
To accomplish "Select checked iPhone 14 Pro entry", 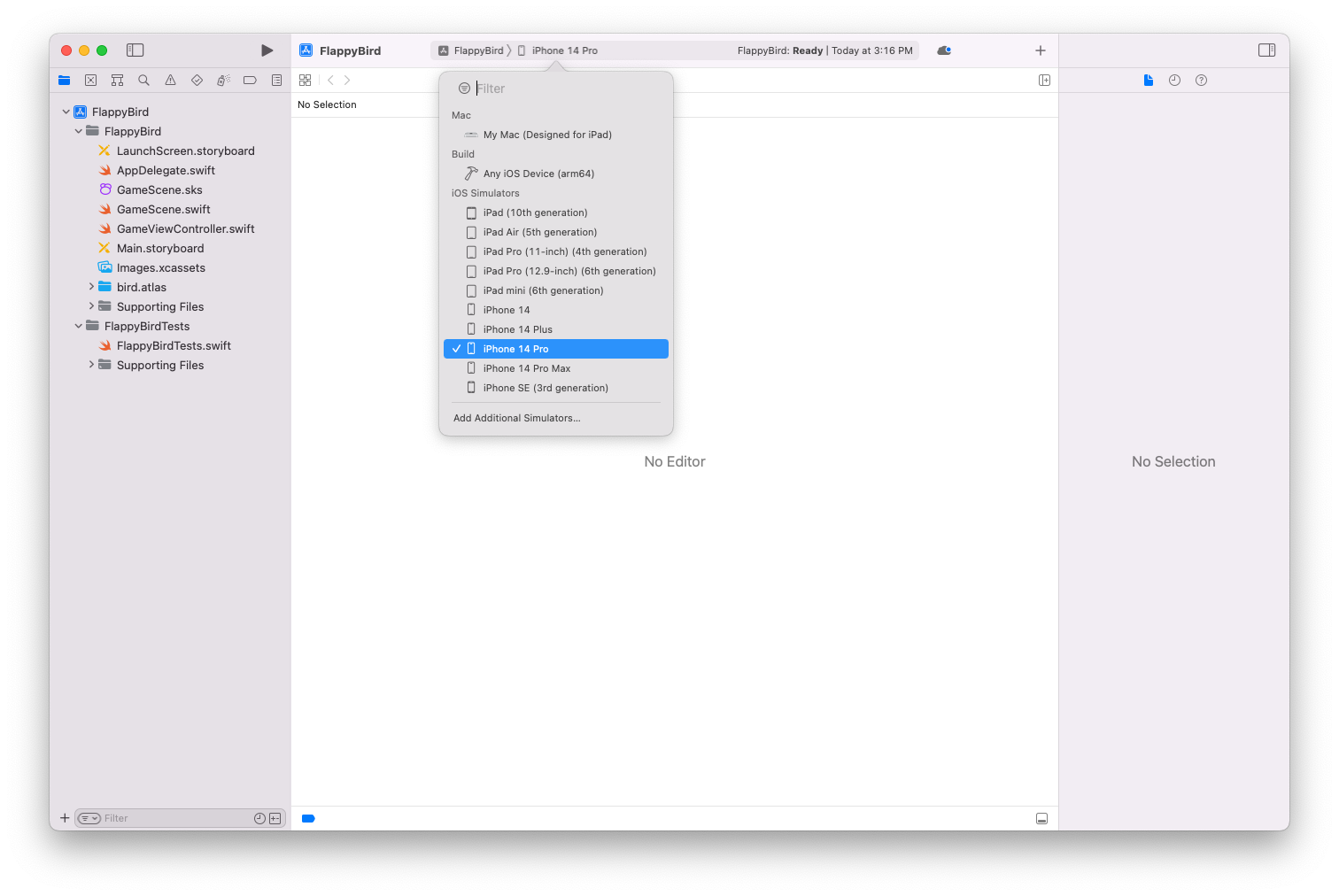I will pyautogui.click(x=556, y=349).
